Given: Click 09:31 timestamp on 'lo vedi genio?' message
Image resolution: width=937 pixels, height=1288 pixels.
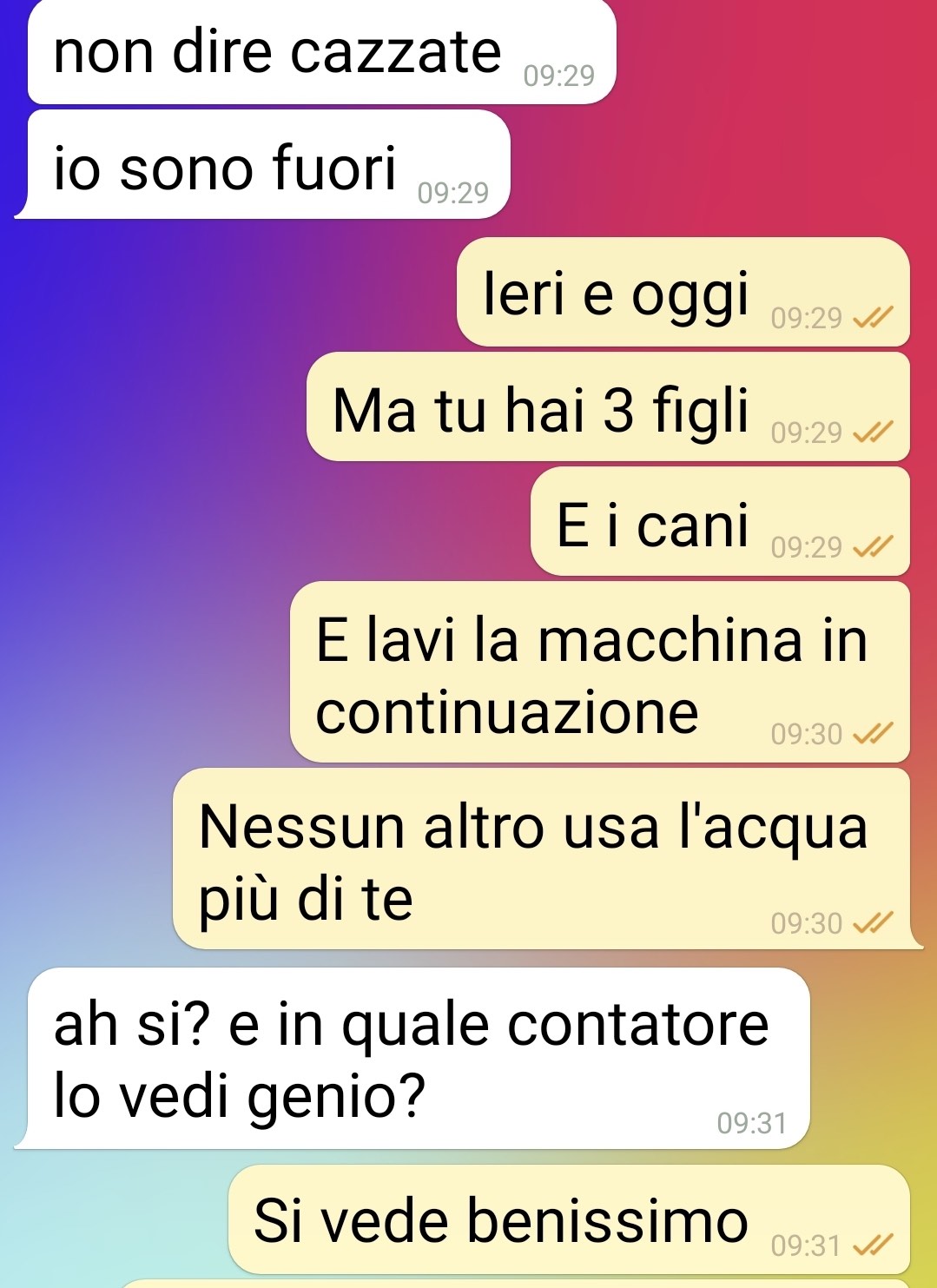Looking at the screenshot, I should coord(752,1123).
